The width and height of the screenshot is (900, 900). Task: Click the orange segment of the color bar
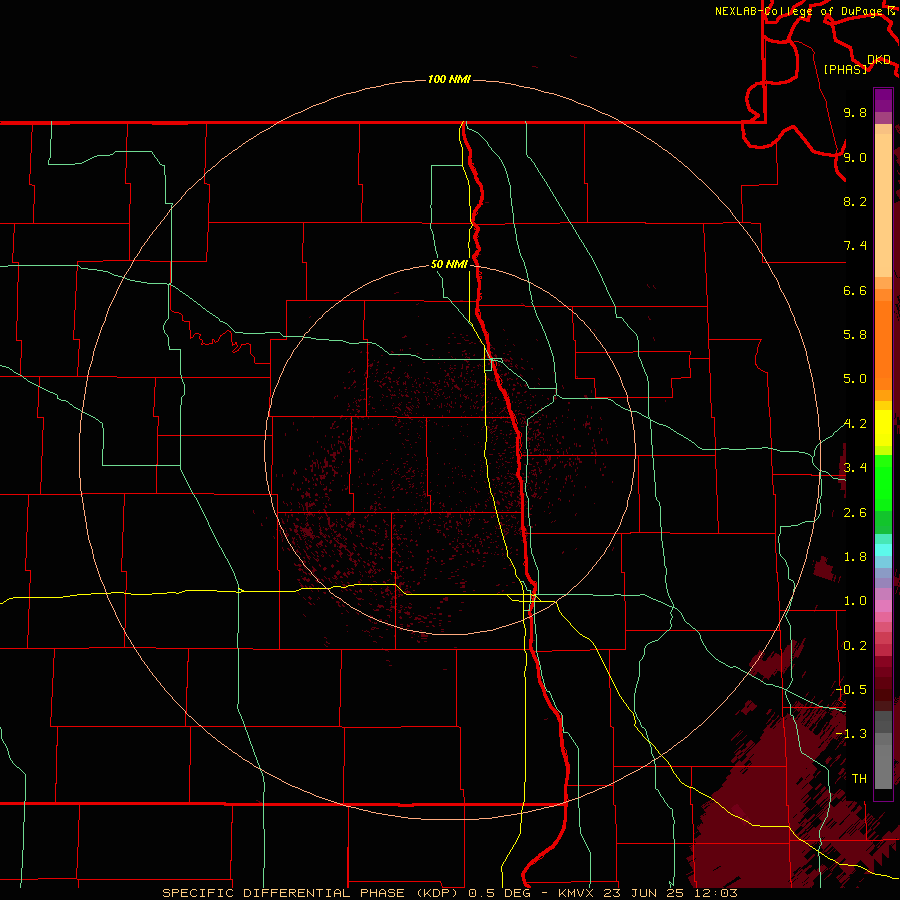click(883, 344)
